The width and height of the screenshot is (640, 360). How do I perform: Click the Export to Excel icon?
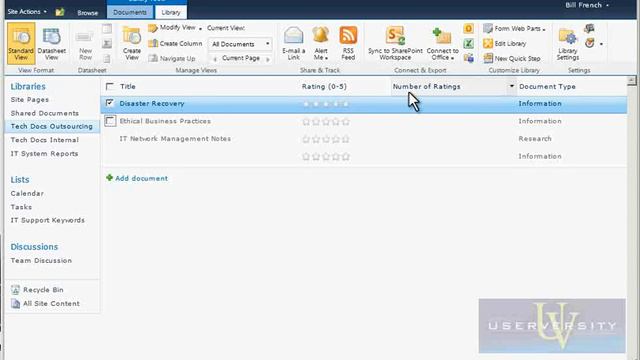[469, 43]
